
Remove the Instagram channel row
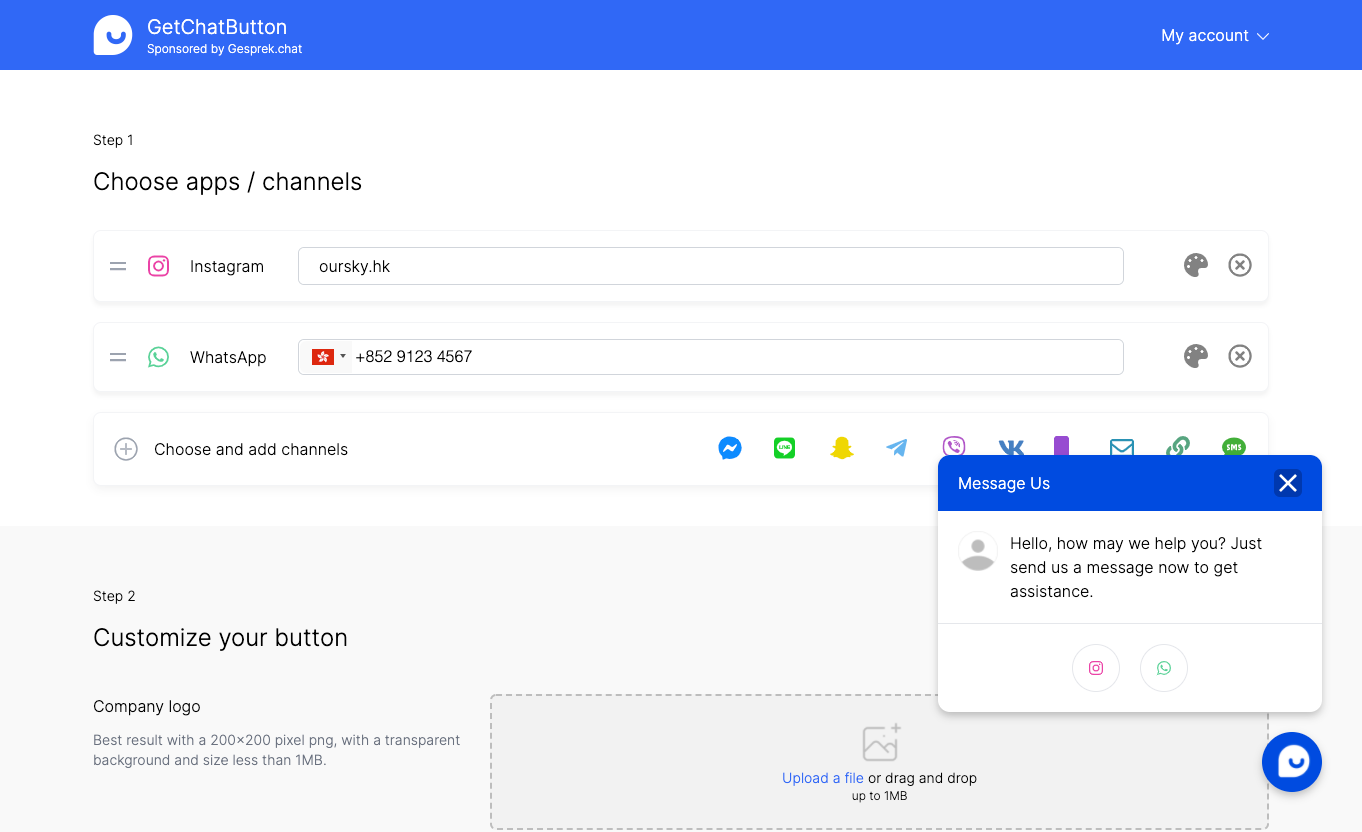(1240, 265)
